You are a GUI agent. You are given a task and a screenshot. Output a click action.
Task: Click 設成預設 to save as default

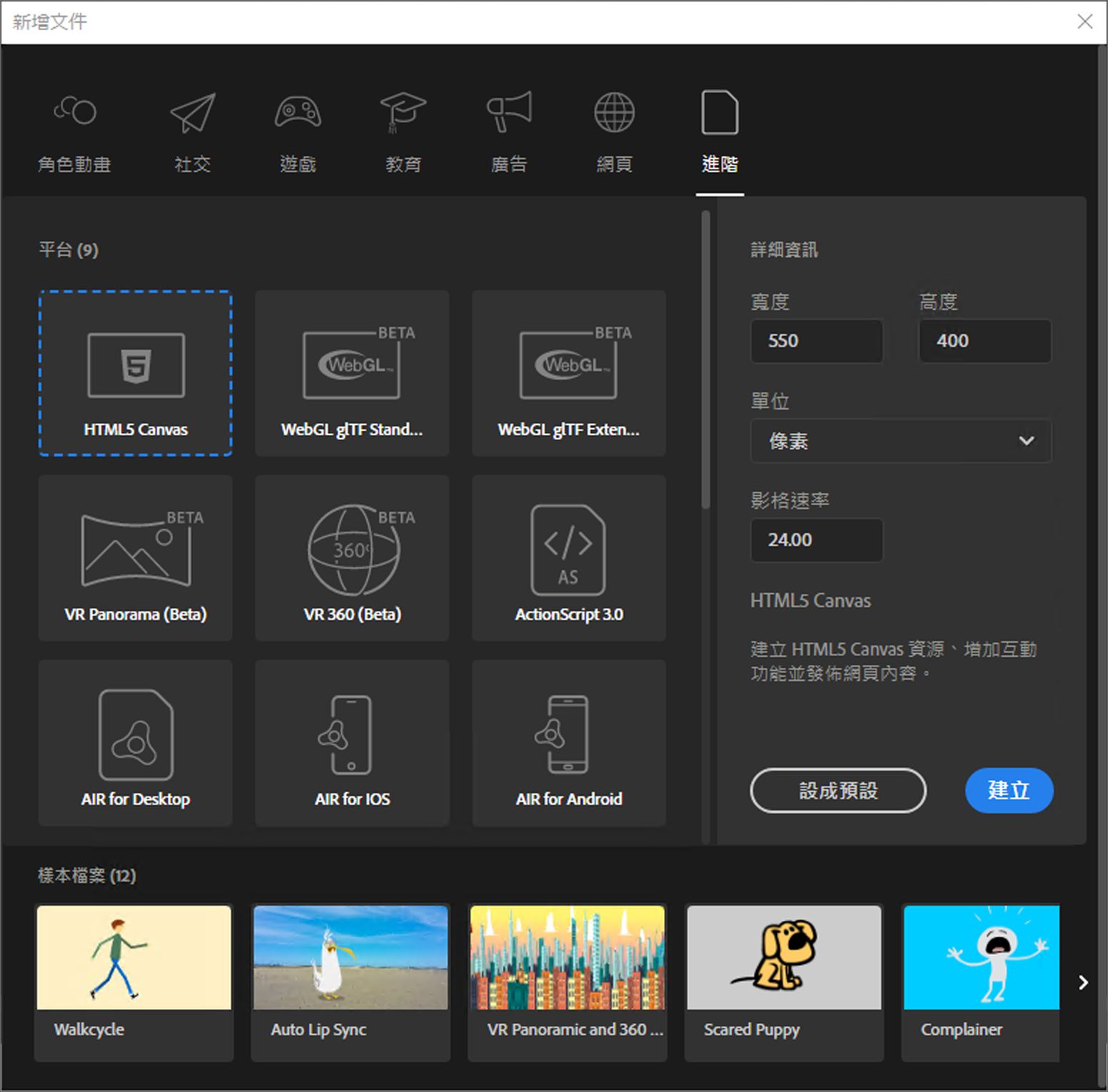837,791
